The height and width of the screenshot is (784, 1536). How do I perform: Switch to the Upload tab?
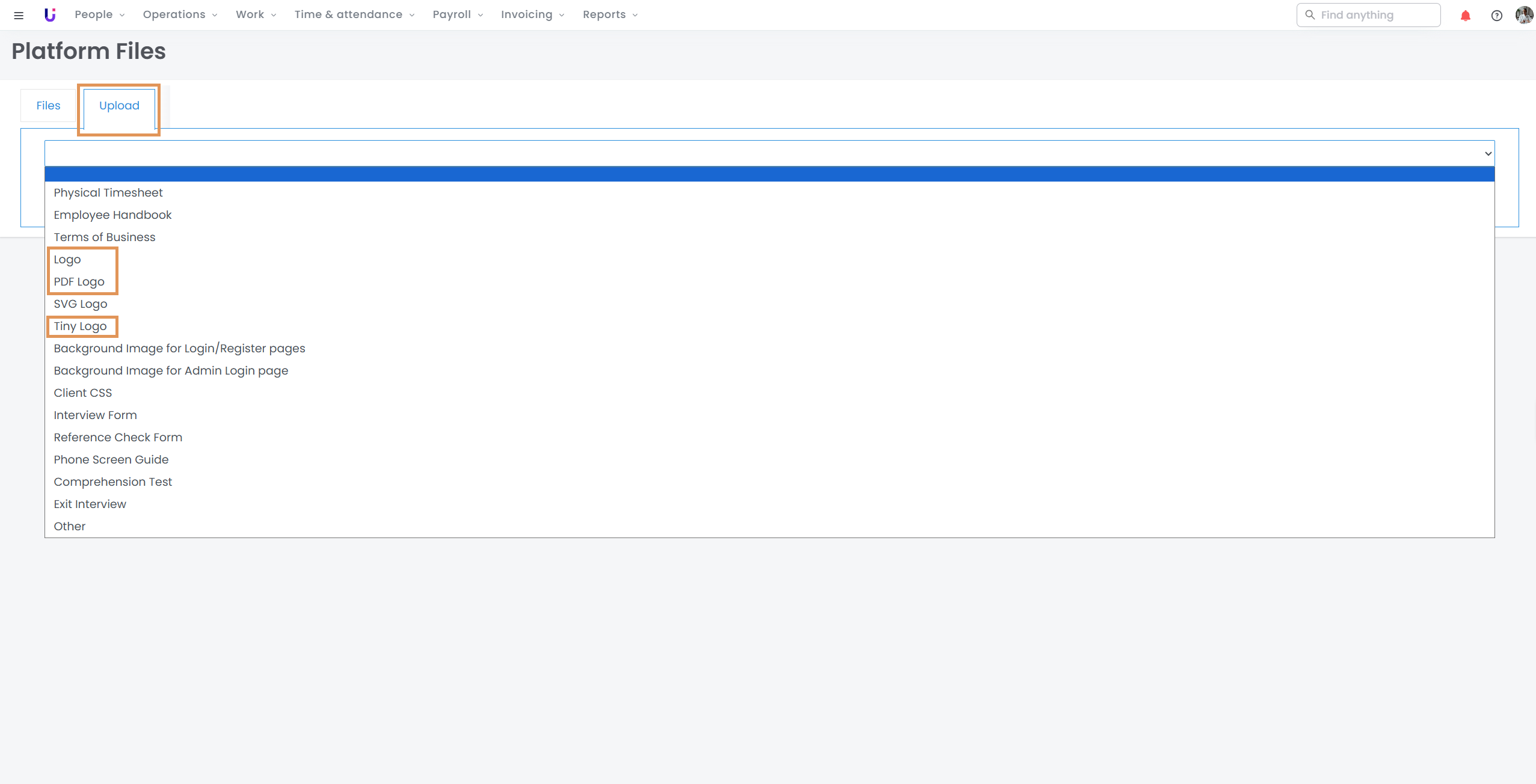coord(119,106)
